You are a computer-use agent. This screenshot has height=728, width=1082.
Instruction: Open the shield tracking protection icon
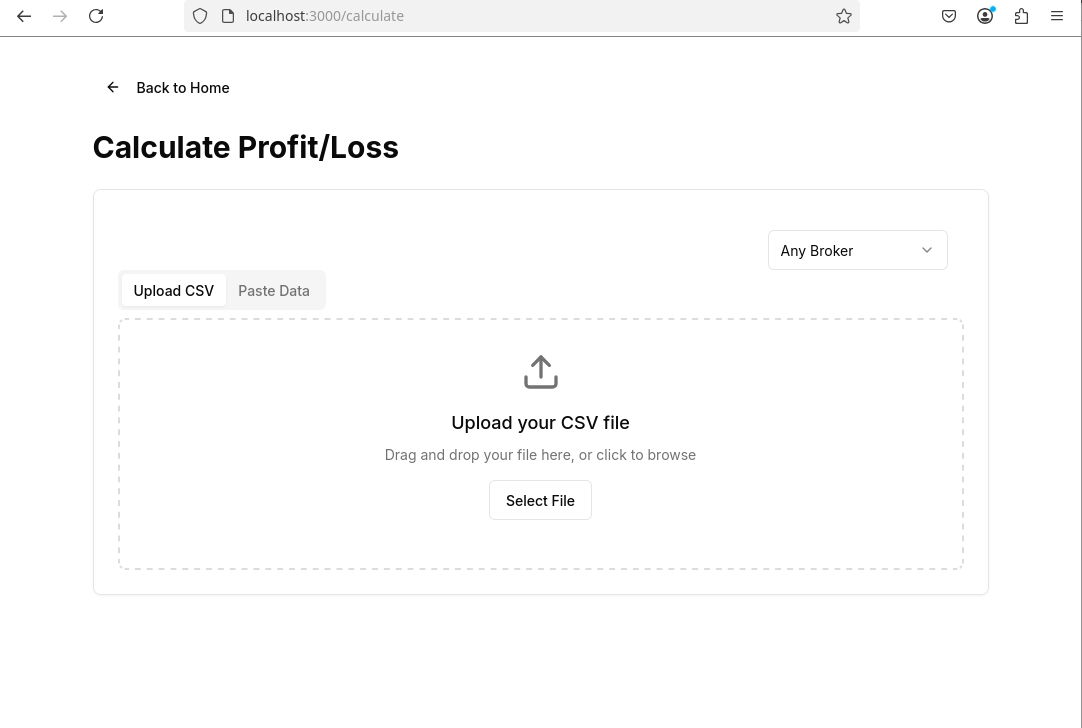tap(199, 16)
